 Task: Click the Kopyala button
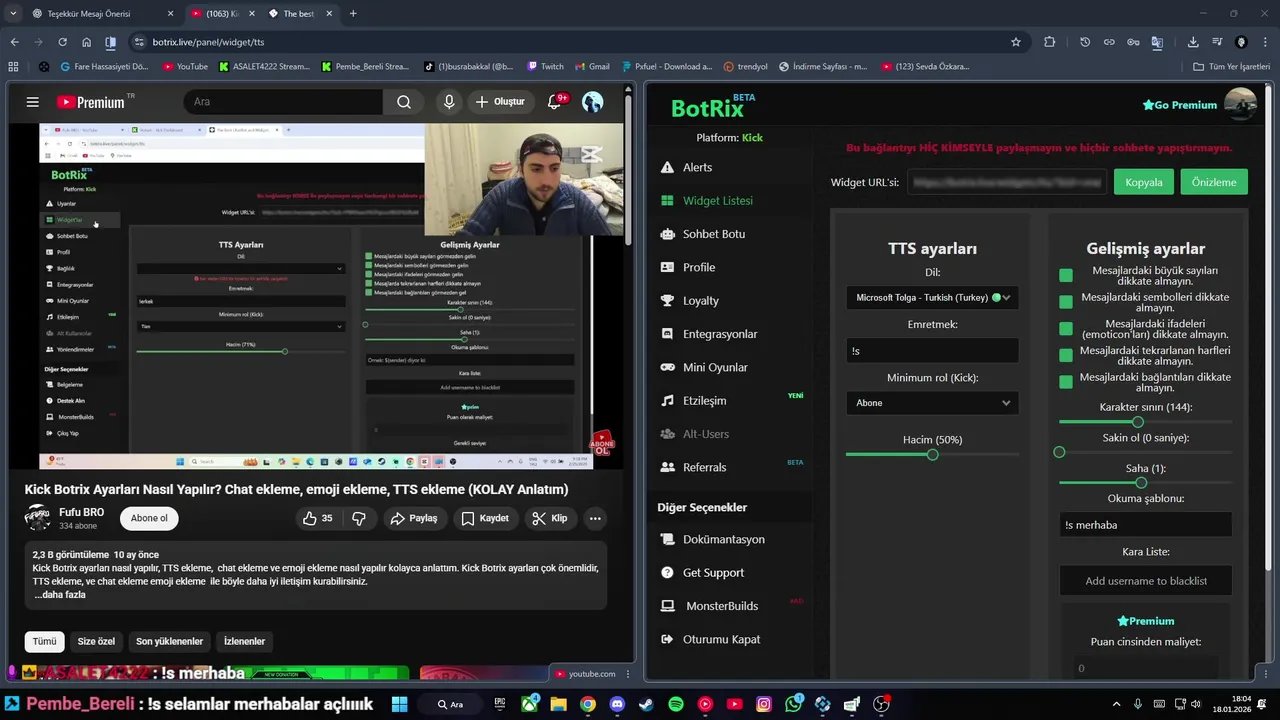tap(1144, 182)
